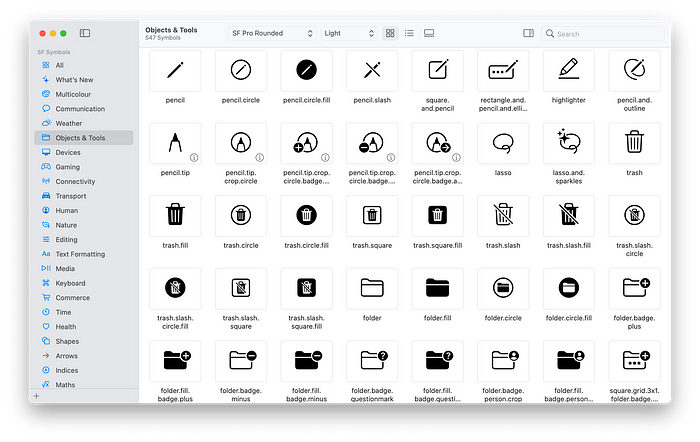
Task: Select the folder.badge.plus symbol
Action: click(x=634, y=289)
